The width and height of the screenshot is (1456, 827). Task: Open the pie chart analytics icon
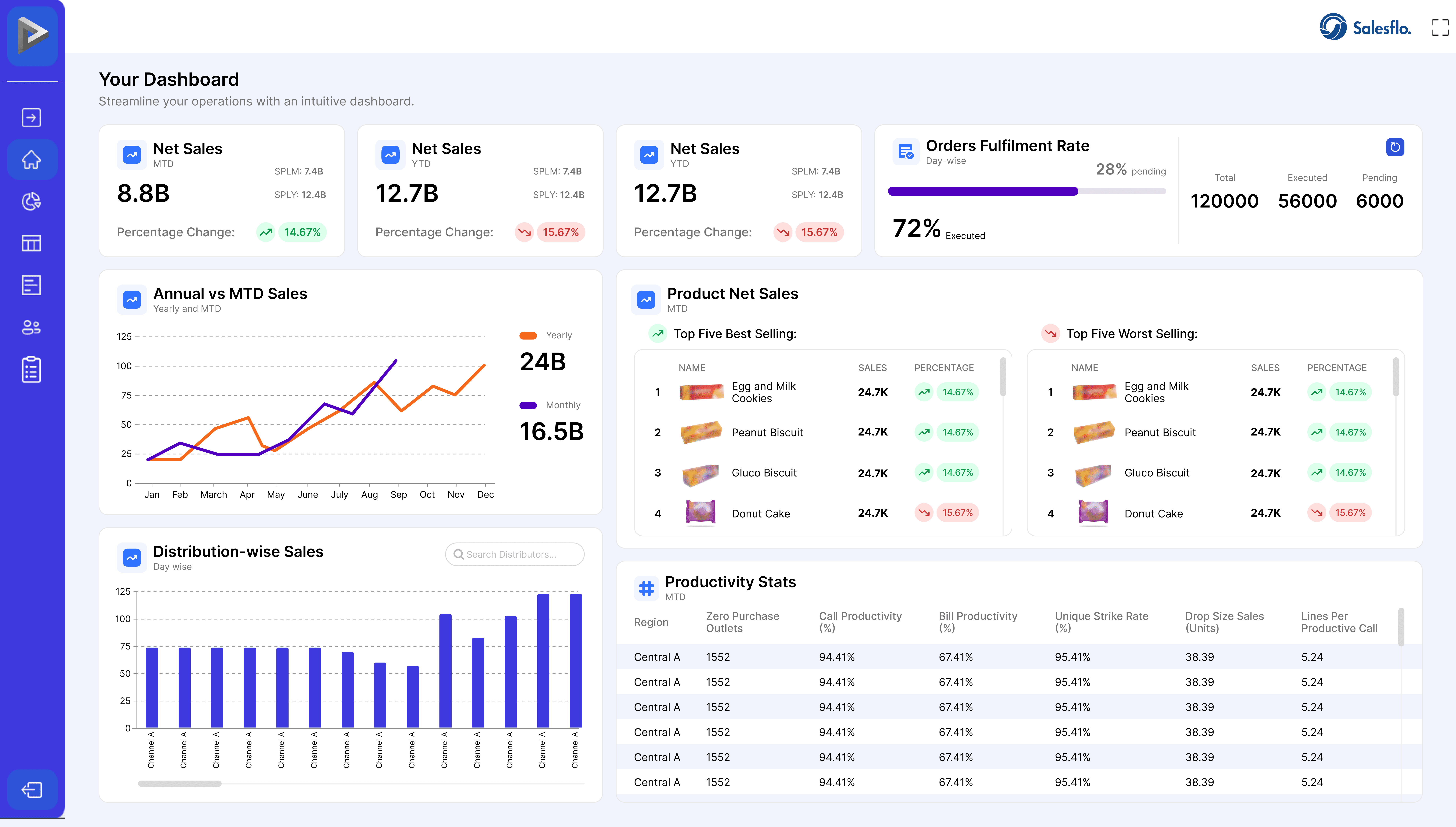(x=31, y=201)
